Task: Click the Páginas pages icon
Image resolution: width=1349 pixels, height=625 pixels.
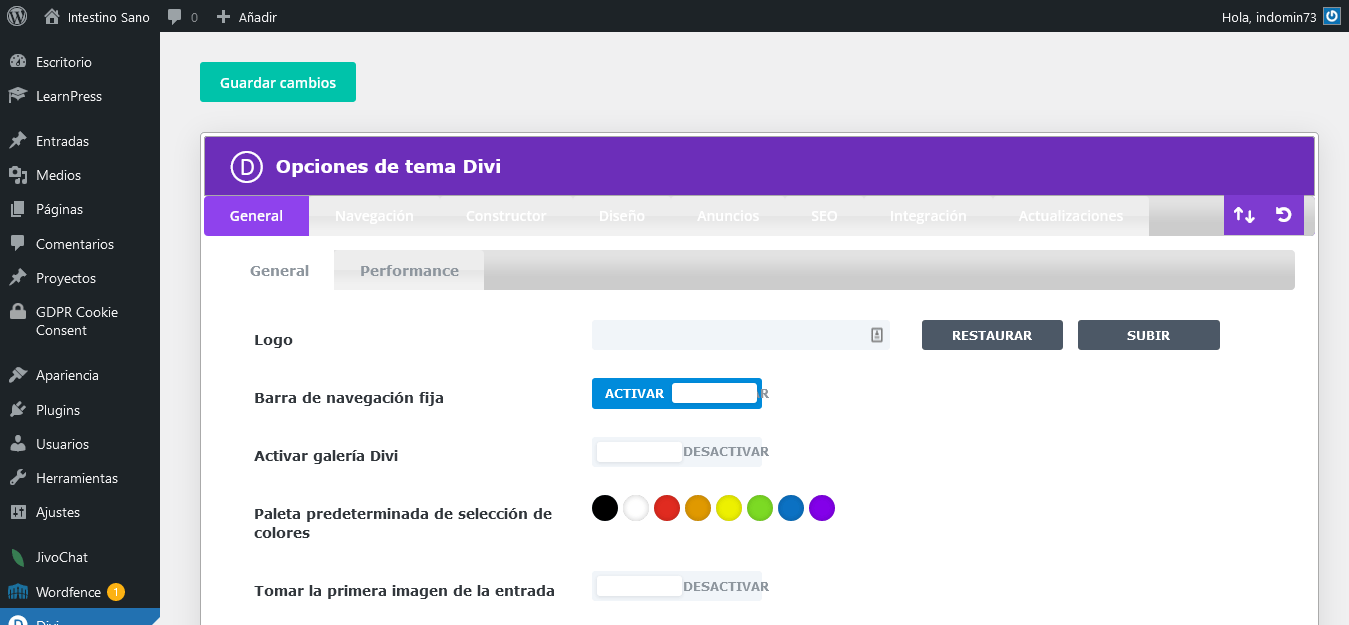Action: 18,209
